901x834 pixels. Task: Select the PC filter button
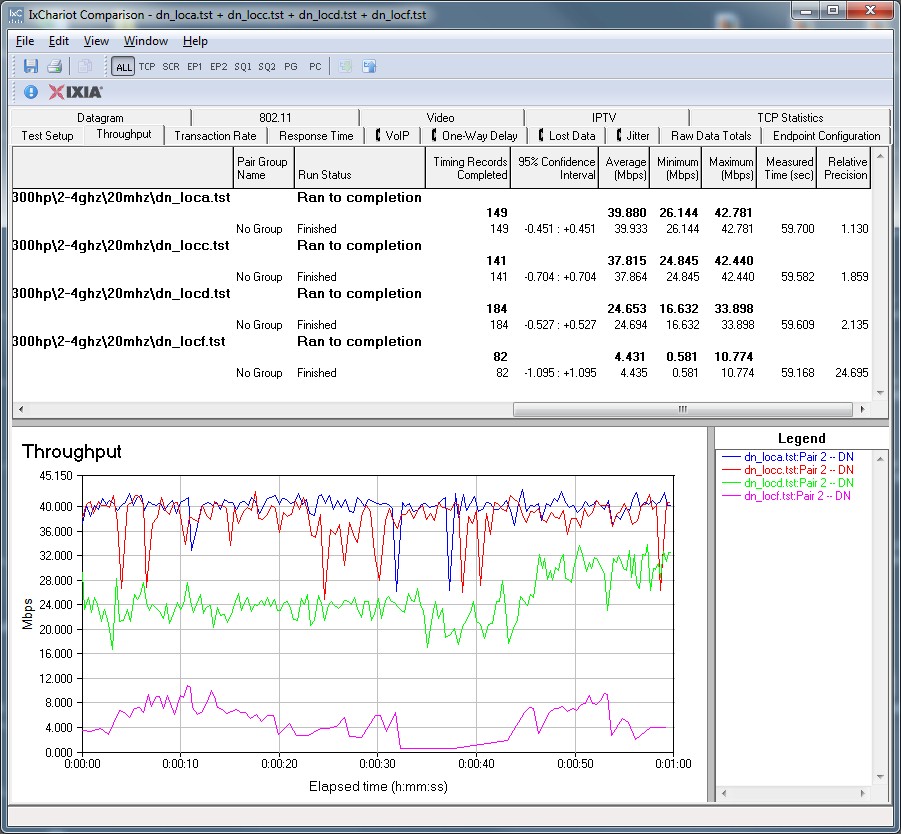click(x=315, y=67)
